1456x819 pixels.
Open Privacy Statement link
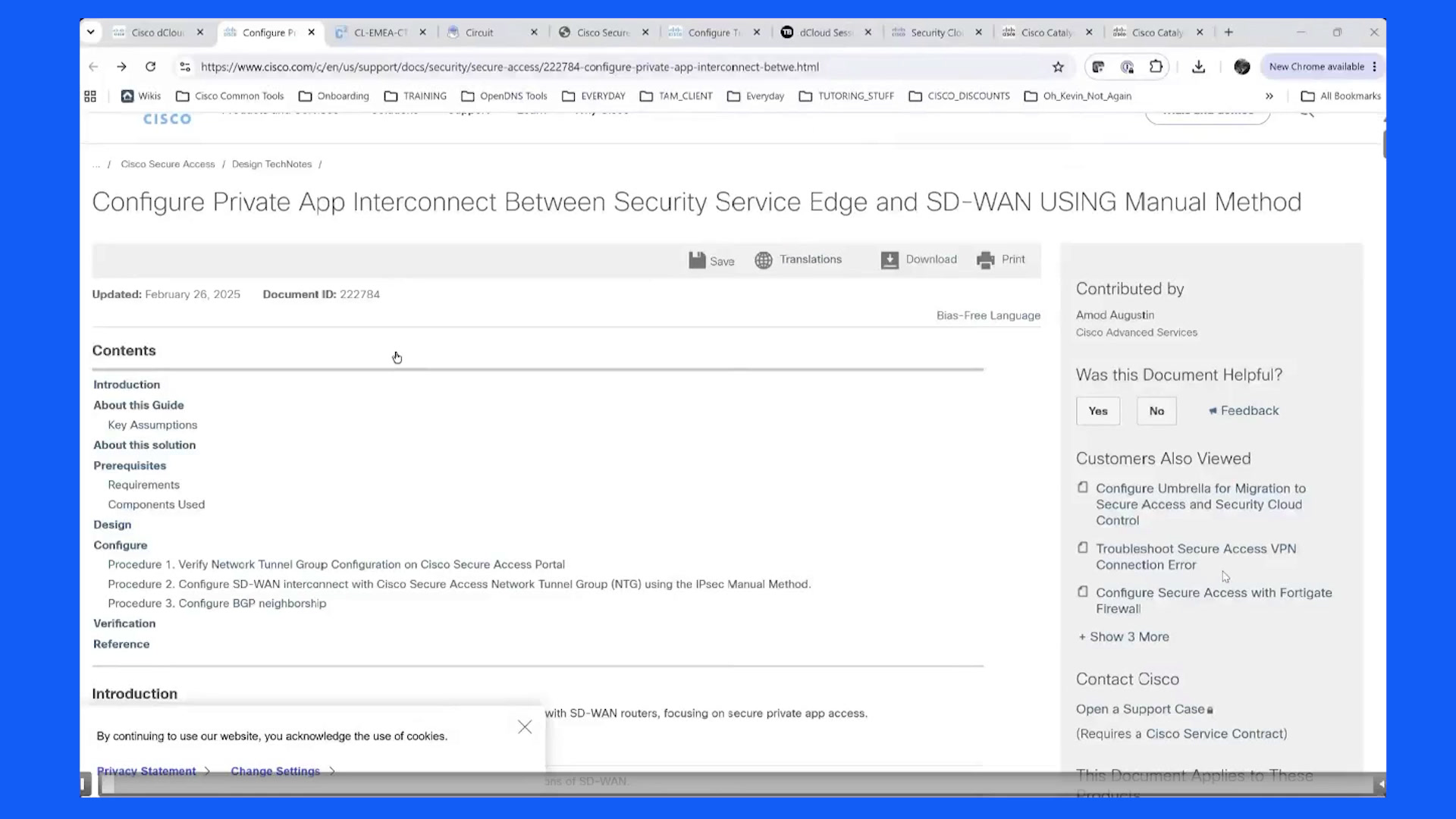click(x=146, y=771)
